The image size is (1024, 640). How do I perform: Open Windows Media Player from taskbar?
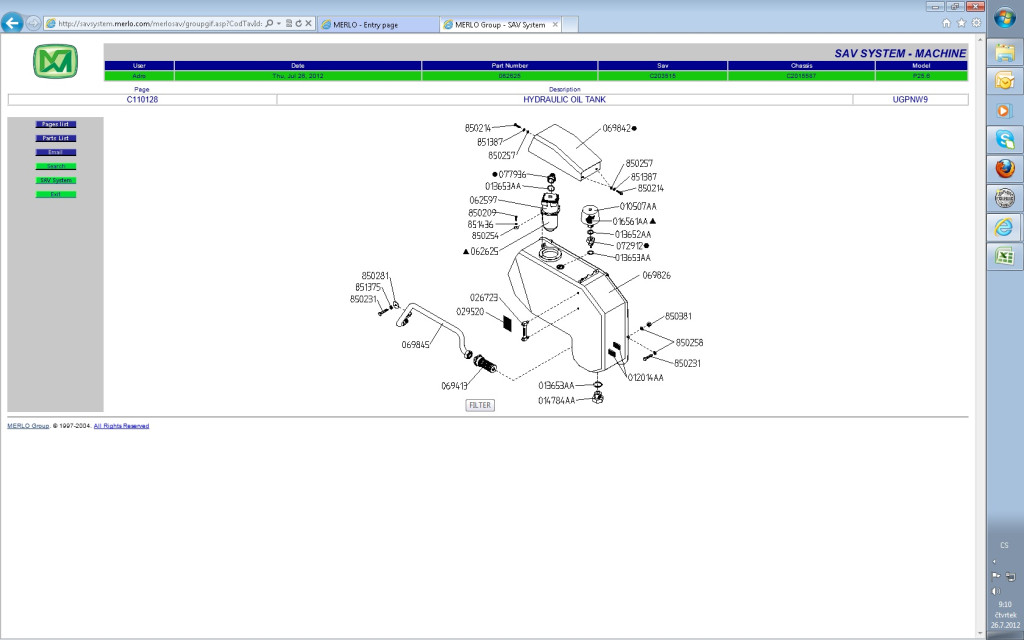[1005, 110]
